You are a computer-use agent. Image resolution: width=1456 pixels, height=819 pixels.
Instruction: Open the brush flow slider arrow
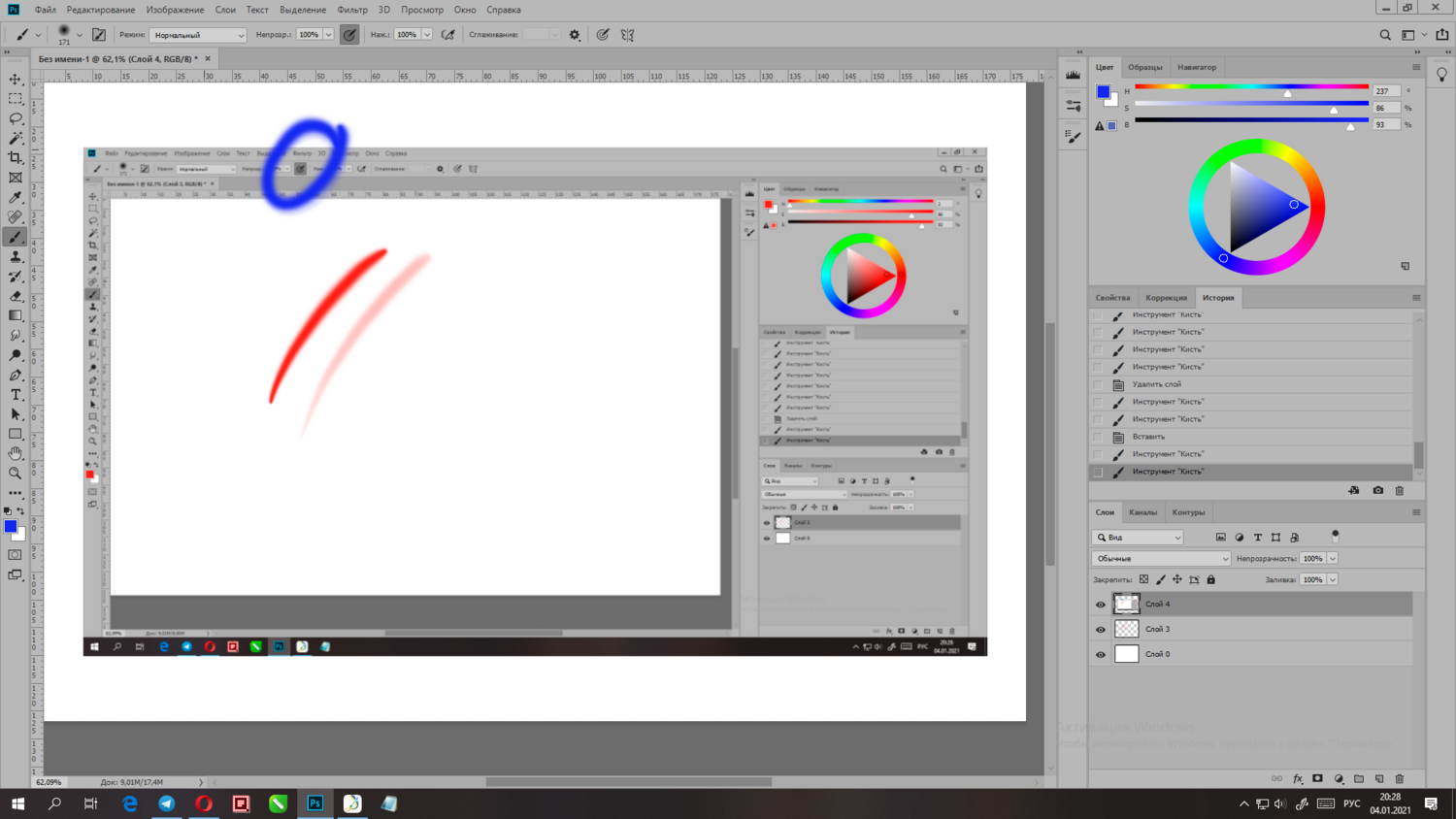(x=426, y=35)
